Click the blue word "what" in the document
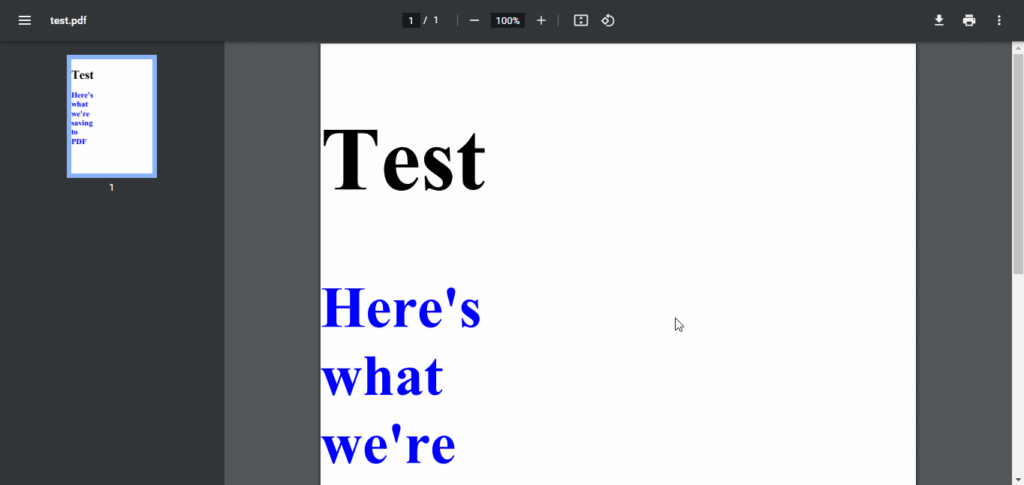 click(x=382, y=377)
